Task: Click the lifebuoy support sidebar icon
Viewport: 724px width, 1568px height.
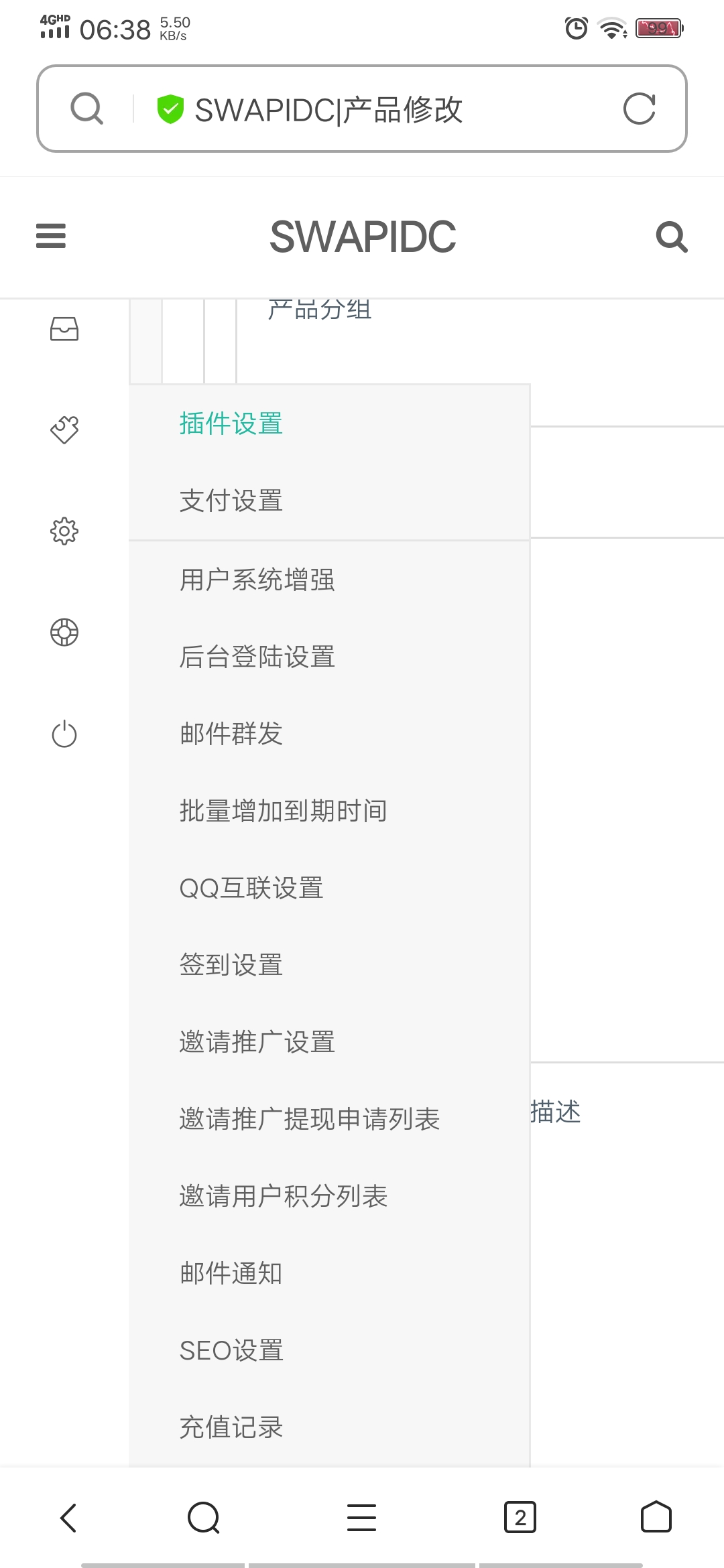Action: 64,632
